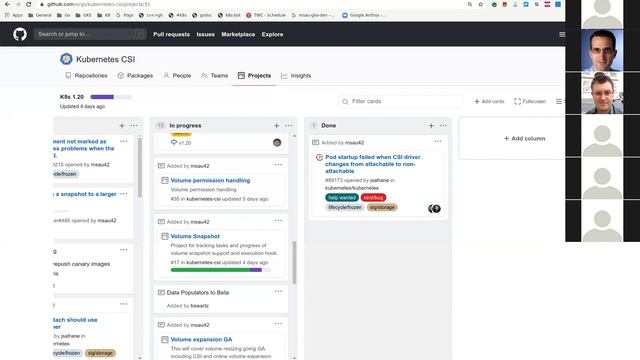
Task: Click Data Populators to Beta note text
Action: click(198, 293)
